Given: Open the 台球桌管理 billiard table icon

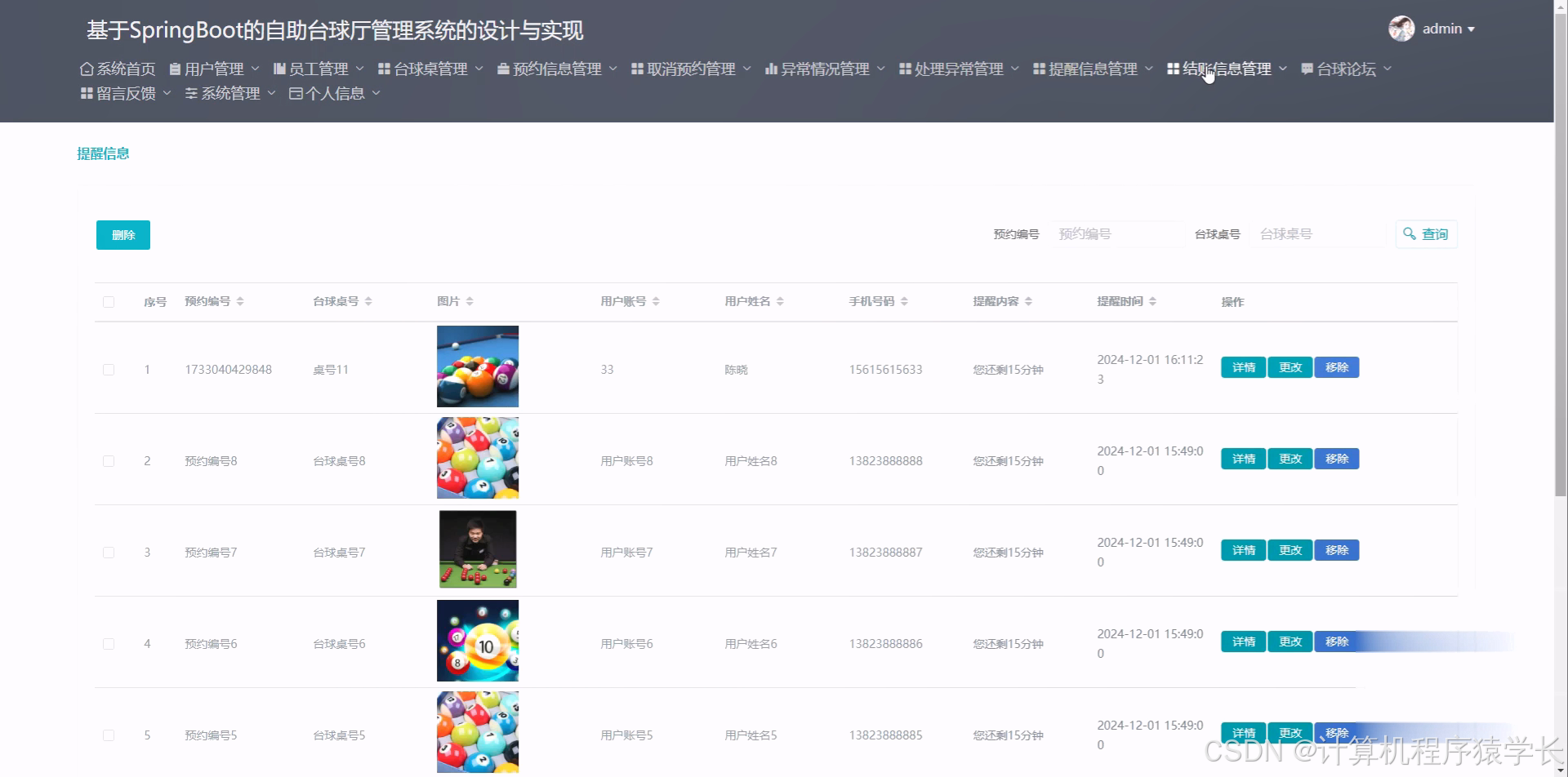Looking at the screenshot, I should pos(383,69).
